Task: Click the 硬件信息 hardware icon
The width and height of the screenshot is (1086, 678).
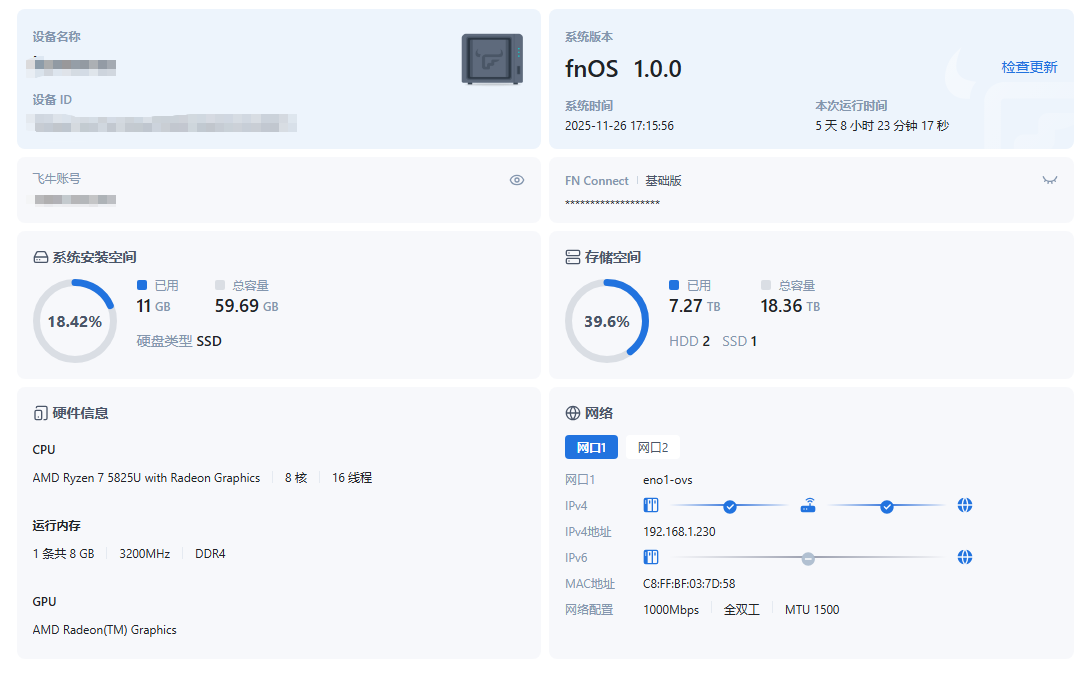Action: (x=41, y=413)
